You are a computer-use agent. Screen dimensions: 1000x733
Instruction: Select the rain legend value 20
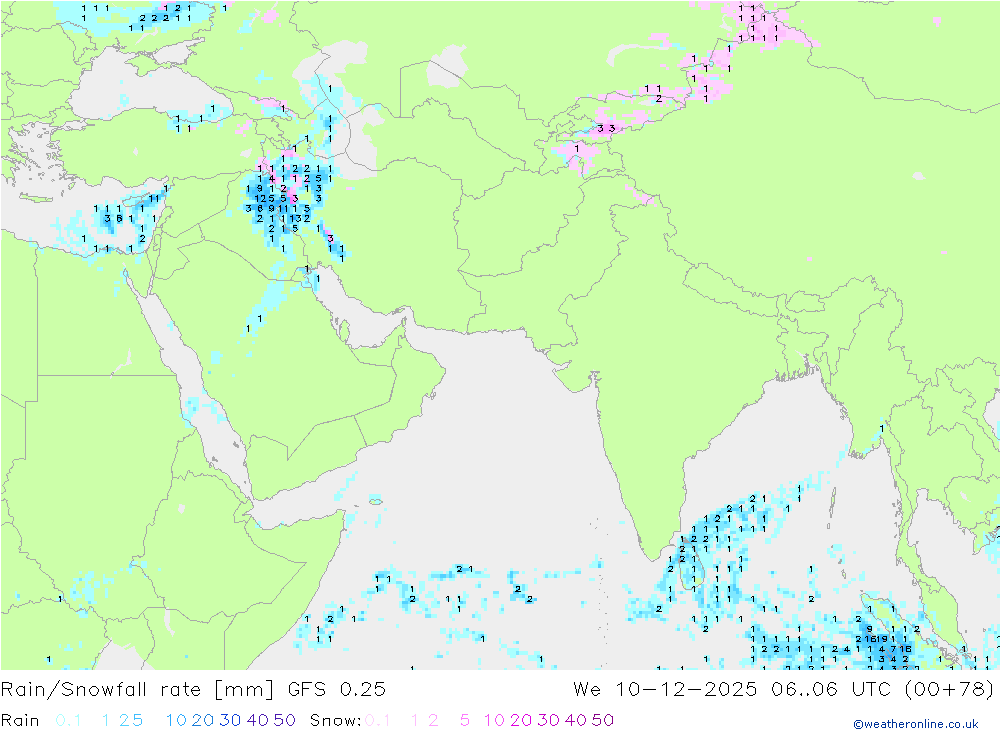click(x=203, y=720)
